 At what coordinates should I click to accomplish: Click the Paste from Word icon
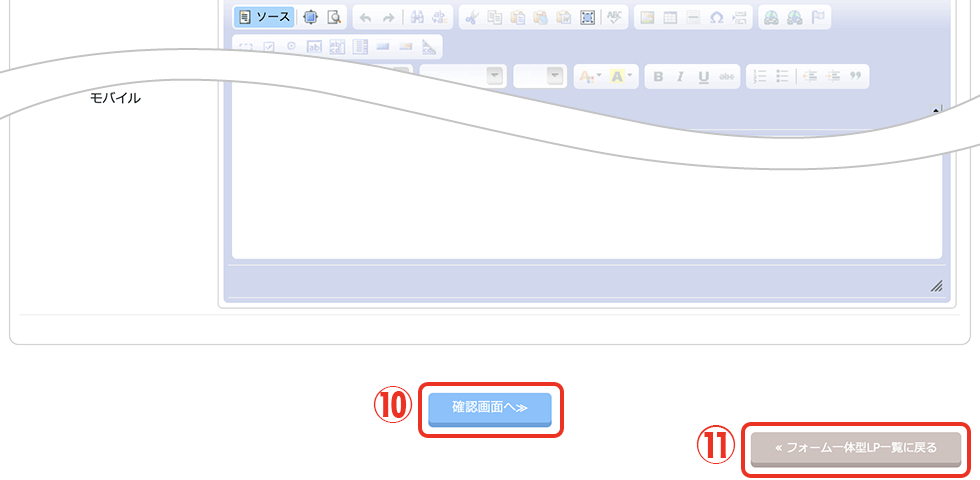(564, 18)
